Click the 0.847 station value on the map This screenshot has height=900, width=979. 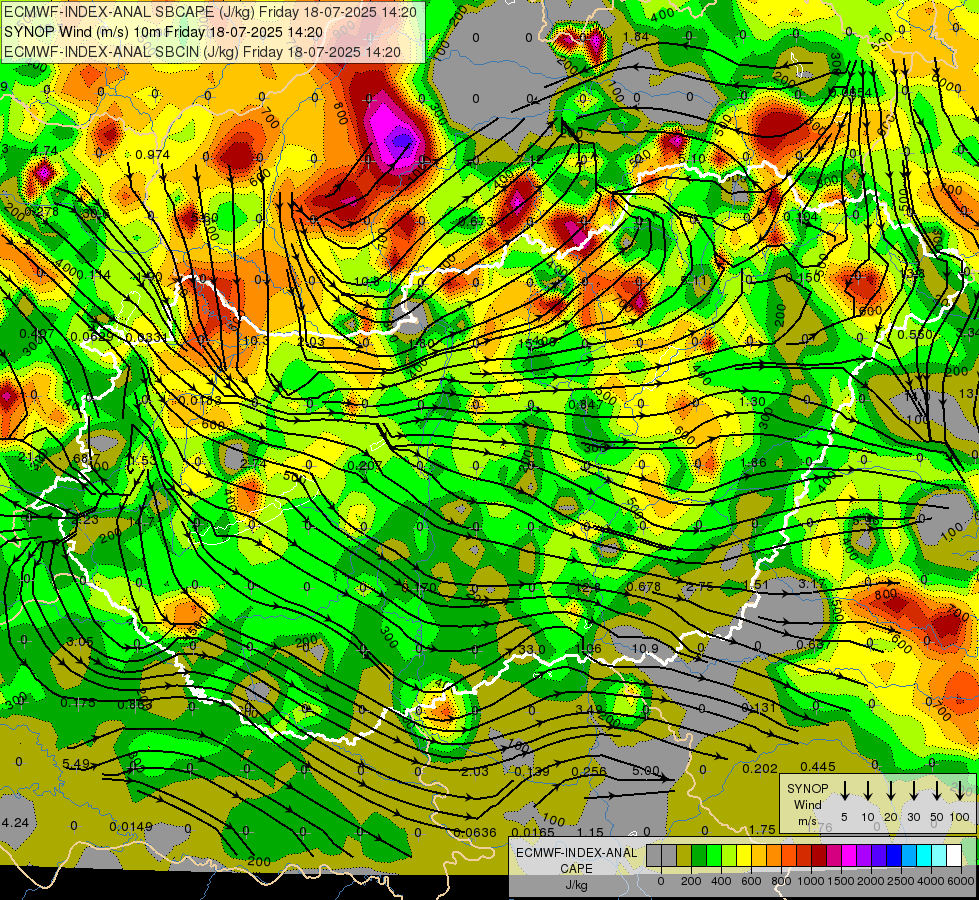(586, 404)
